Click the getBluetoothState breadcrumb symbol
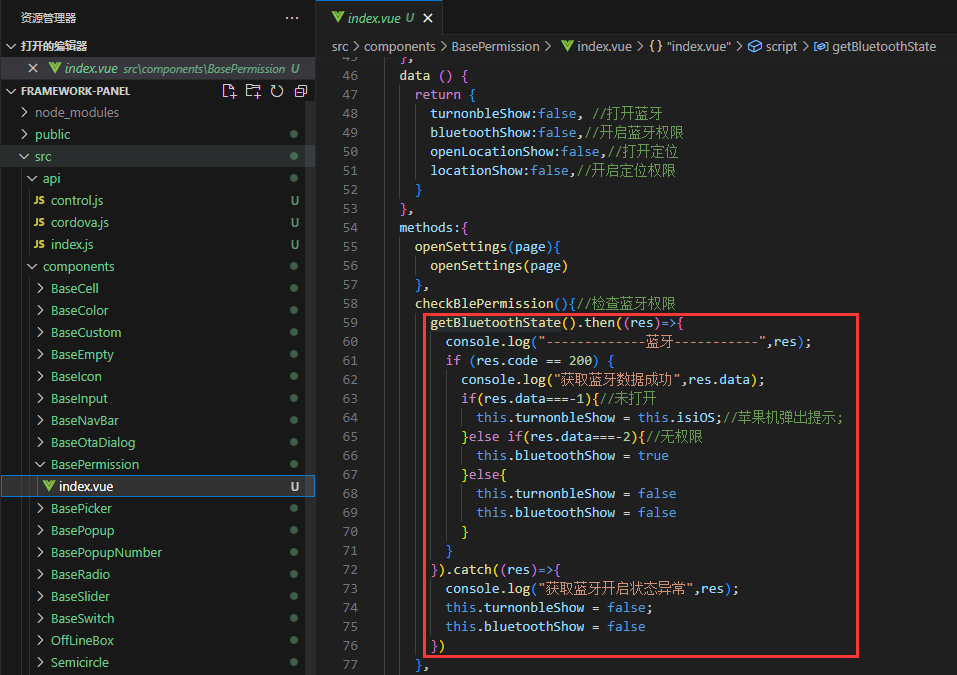Image resolution: width=957 pixels, height=675 pixels. point(875,46)
